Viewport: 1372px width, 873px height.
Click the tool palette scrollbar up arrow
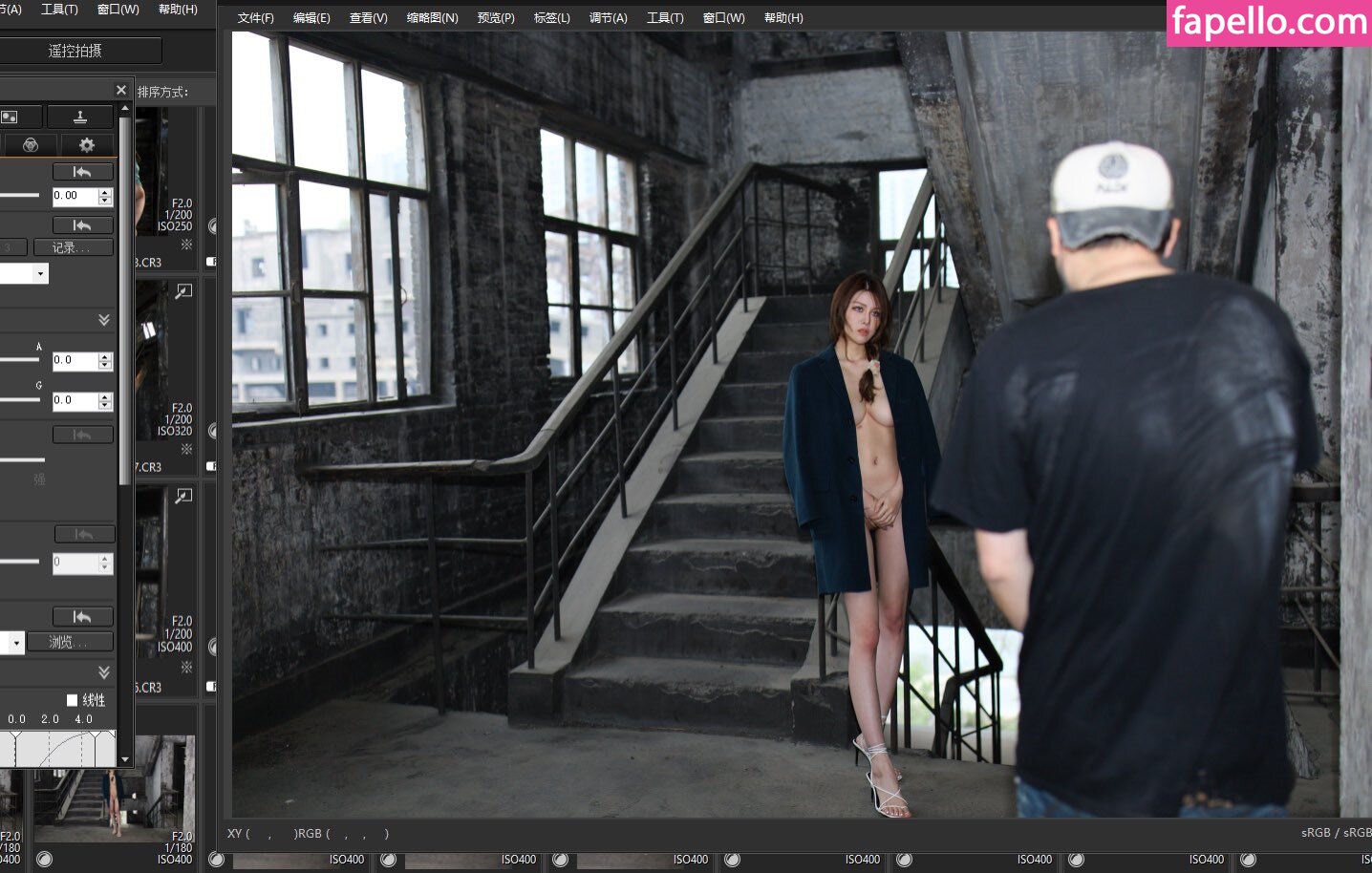click(124, 110)
